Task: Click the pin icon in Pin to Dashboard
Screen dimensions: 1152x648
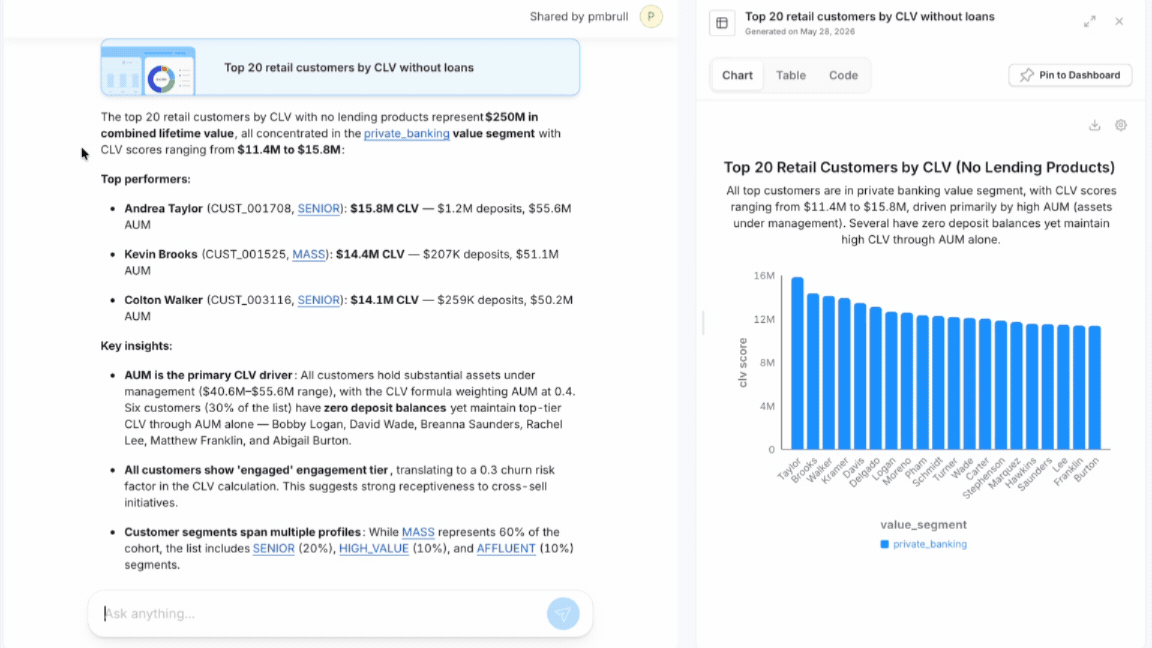Action: click(1026, 75)
